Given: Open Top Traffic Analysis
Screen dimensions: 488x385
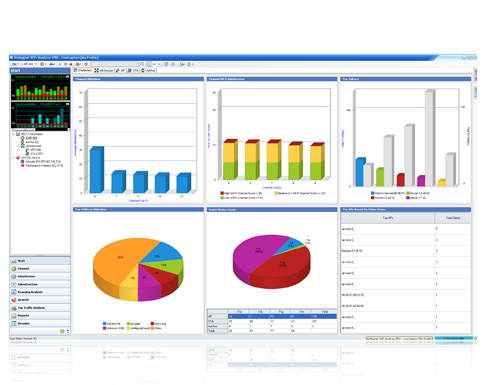Looking at the screenshot, I should pos(40,308).
